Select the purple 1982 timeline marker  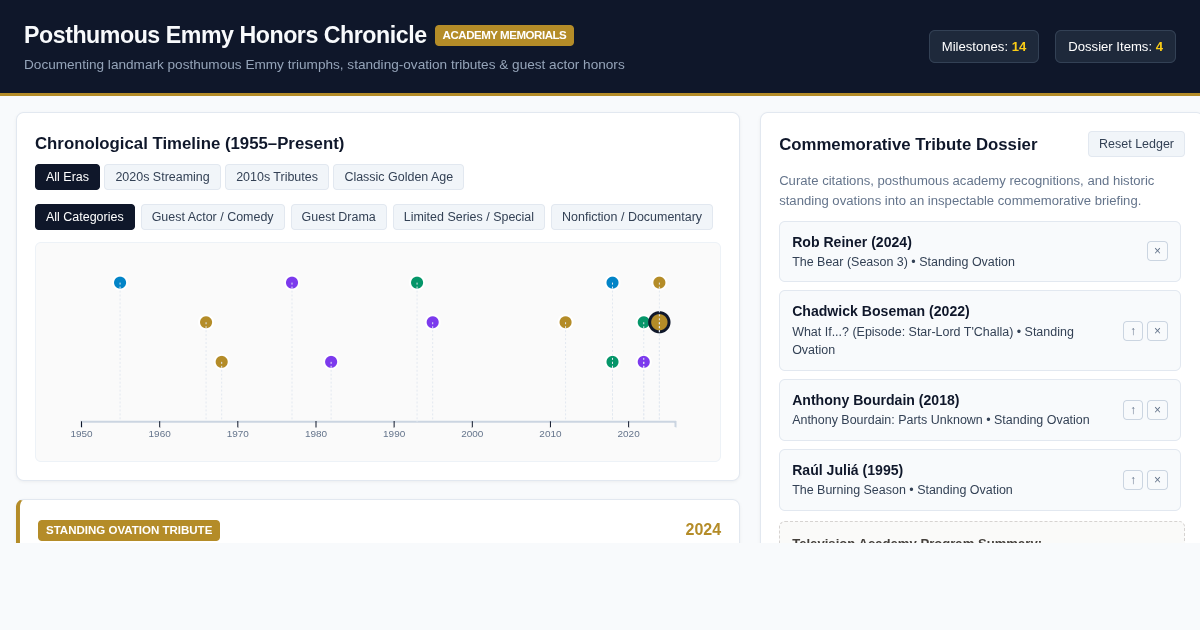tap(331, 362)
